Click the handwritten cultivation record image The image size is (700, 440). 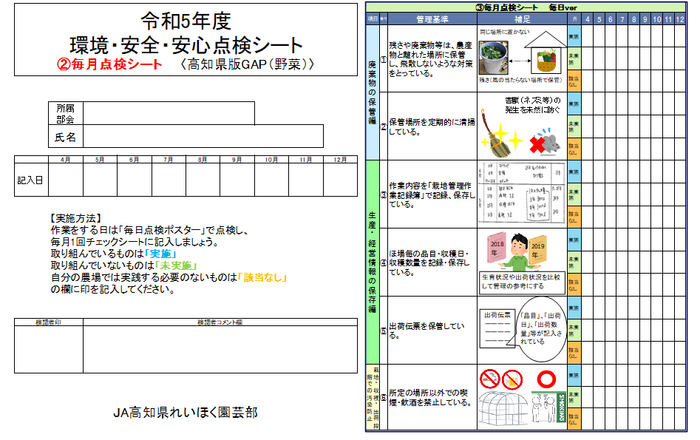[522, 193]
